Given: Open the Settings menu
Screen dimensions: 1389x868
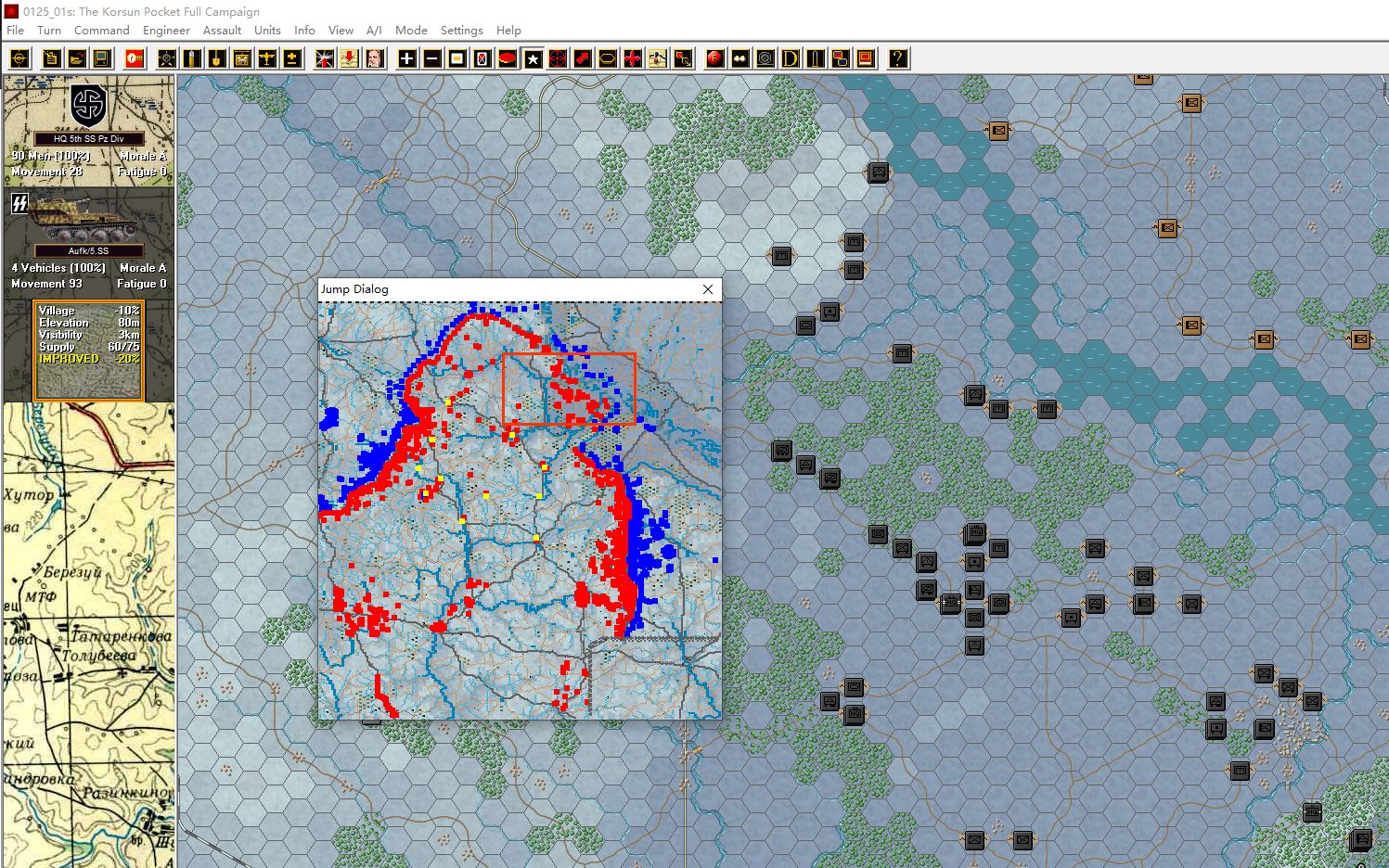Looking at the screenshot, I should tap(462, 30).
